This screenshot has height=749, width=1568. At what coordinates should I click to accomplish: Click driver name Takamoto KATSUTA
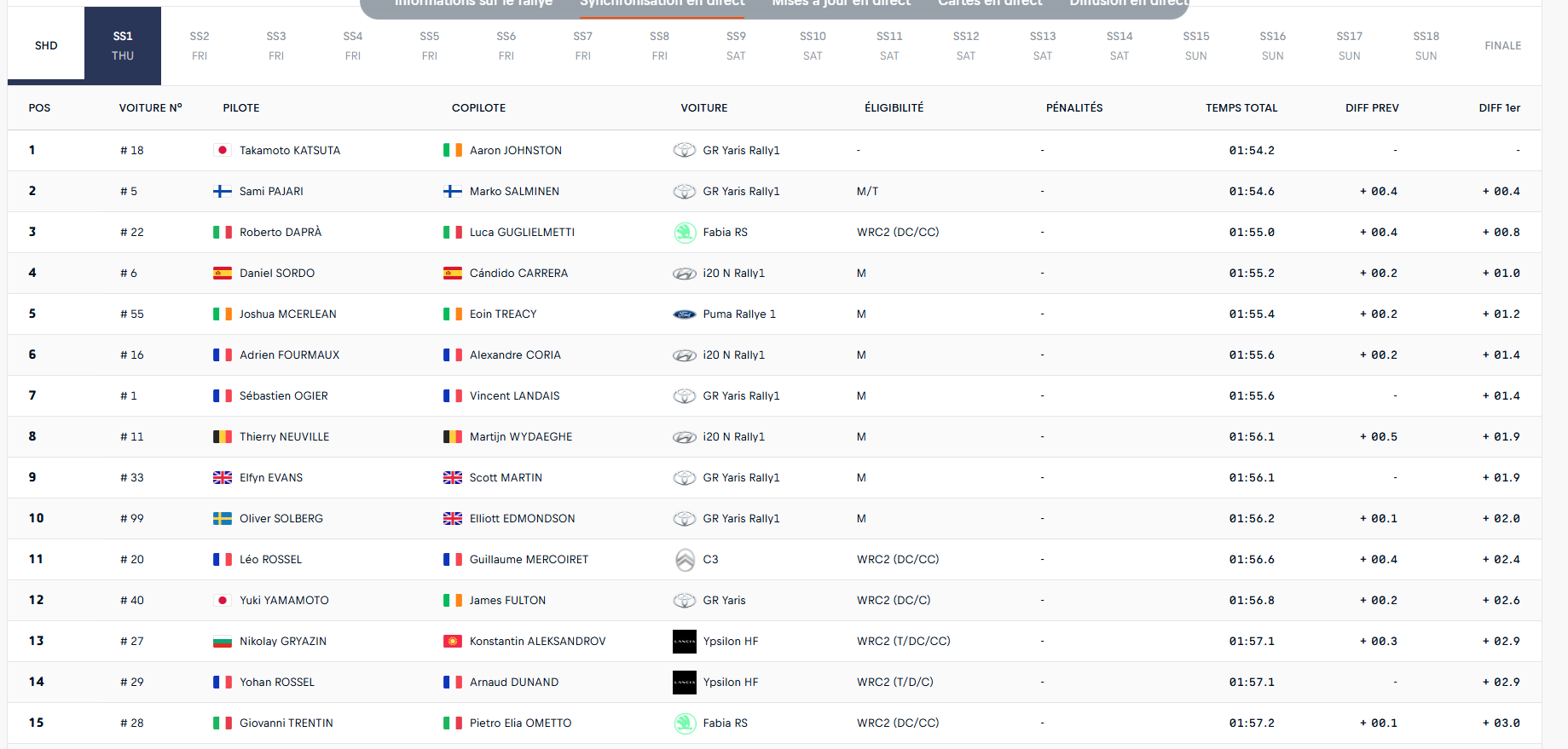(x=290, y=151)
